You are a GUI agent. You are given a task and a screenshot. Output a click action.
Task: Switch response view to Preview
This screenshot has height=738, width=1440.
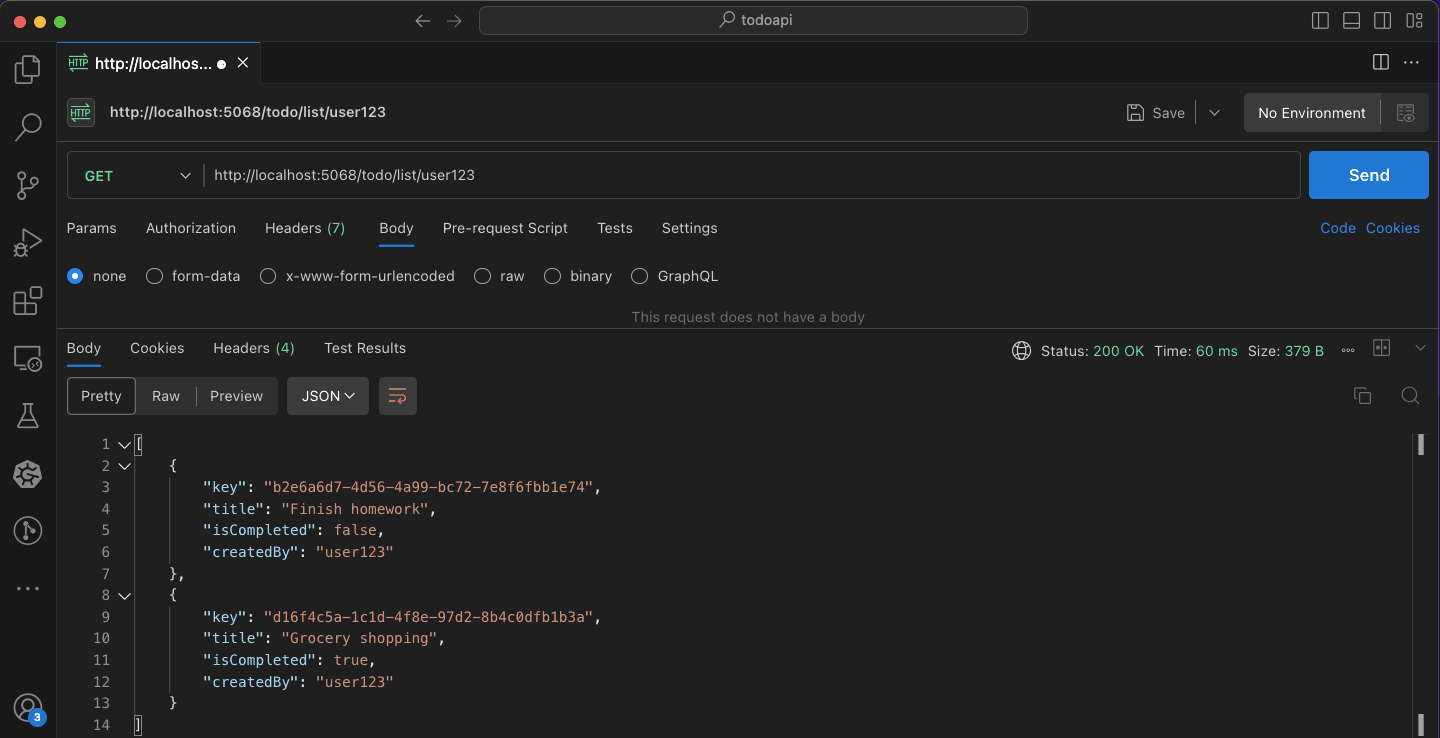coord(237,396)
